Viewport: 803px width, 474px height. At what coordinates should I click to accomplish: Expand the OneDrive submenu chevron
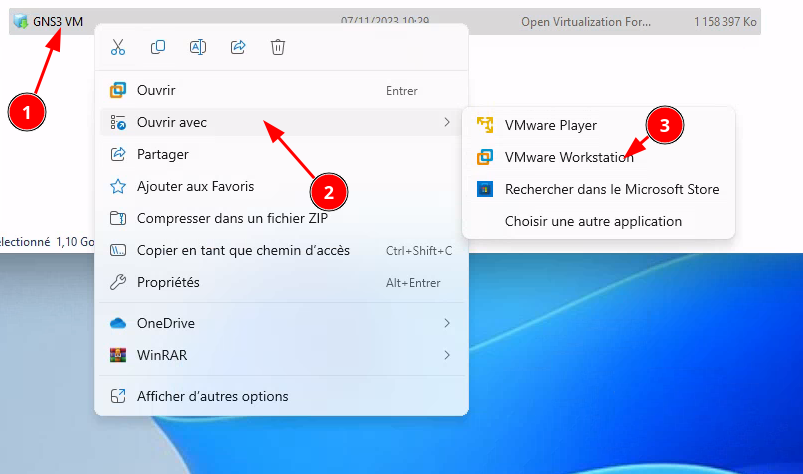(446, 323)
